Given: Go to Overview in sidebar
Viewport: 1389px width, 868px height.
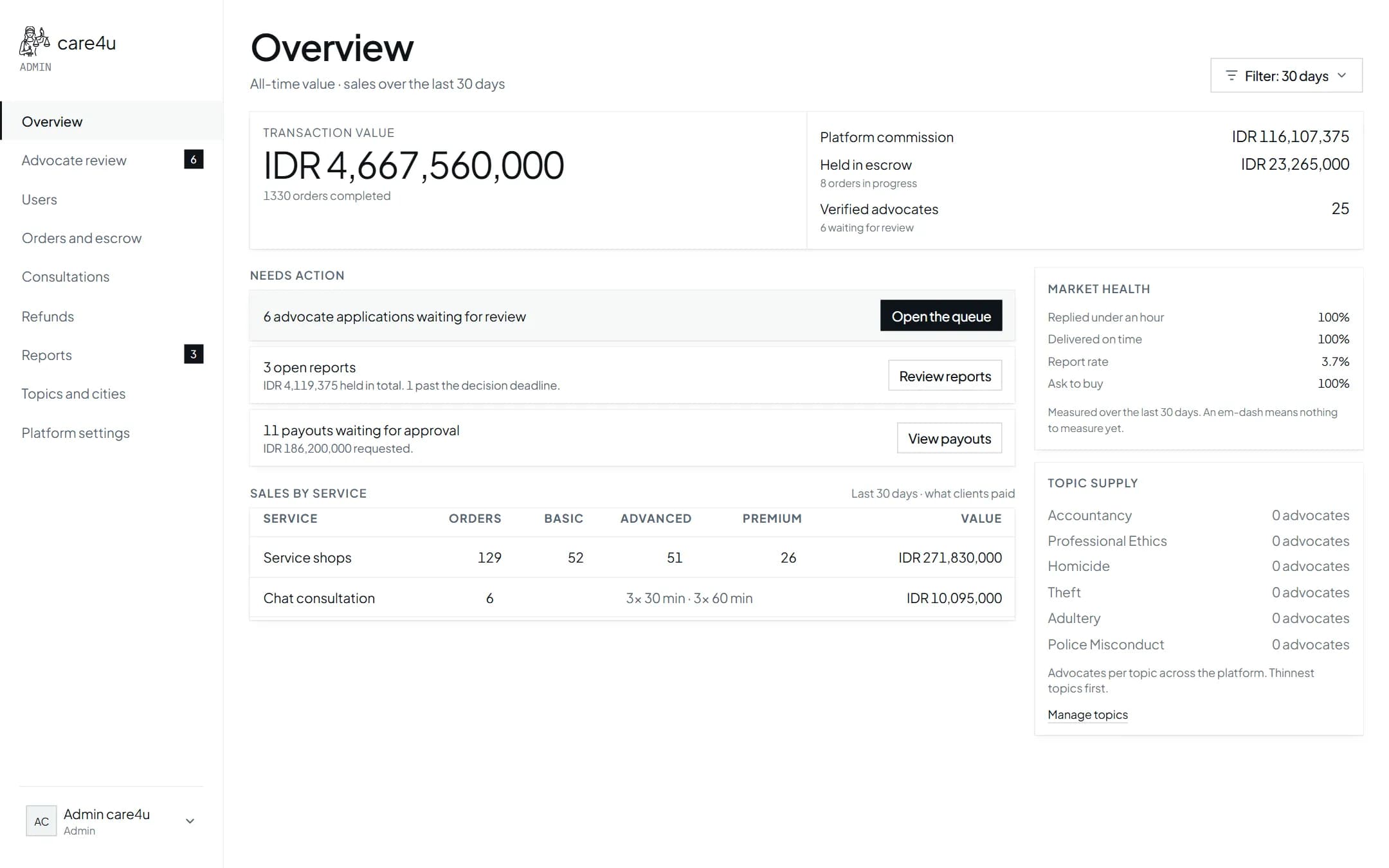Looking at the screenshot, I should [112, 122].
